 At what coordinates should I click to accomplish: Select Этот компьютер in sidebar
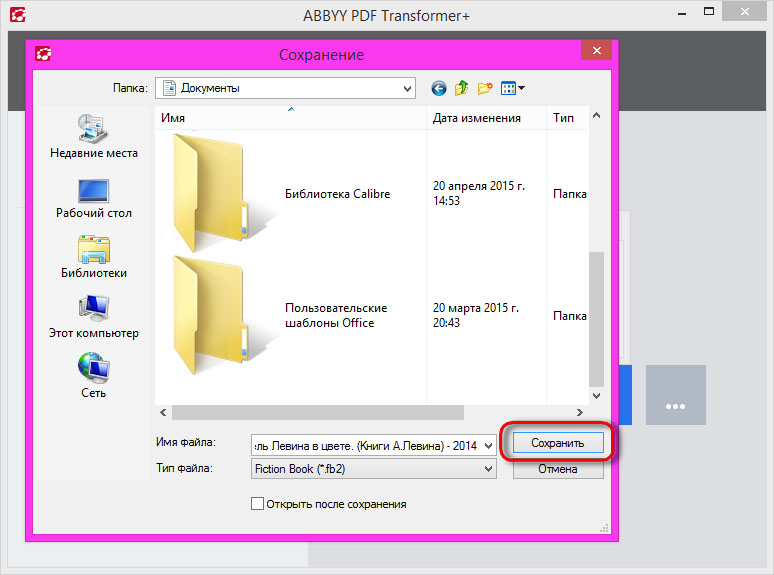point(94,317)
